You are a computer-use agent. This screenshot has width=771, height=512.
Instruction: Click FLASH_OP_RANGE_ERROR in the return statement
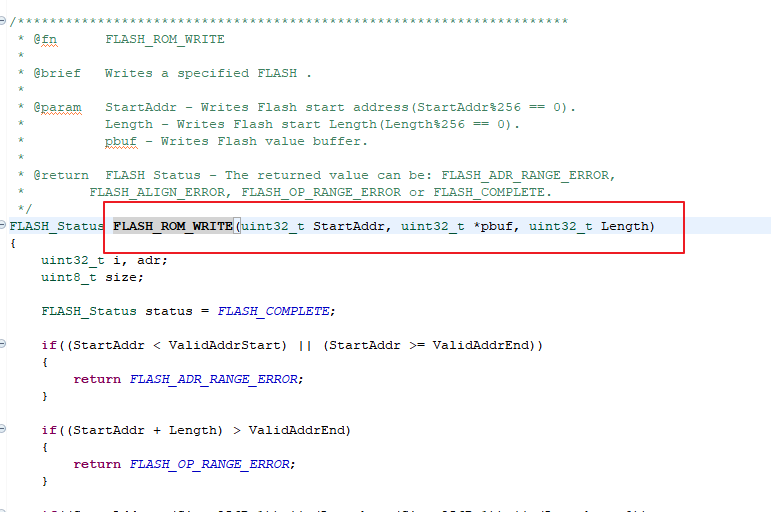209,464
